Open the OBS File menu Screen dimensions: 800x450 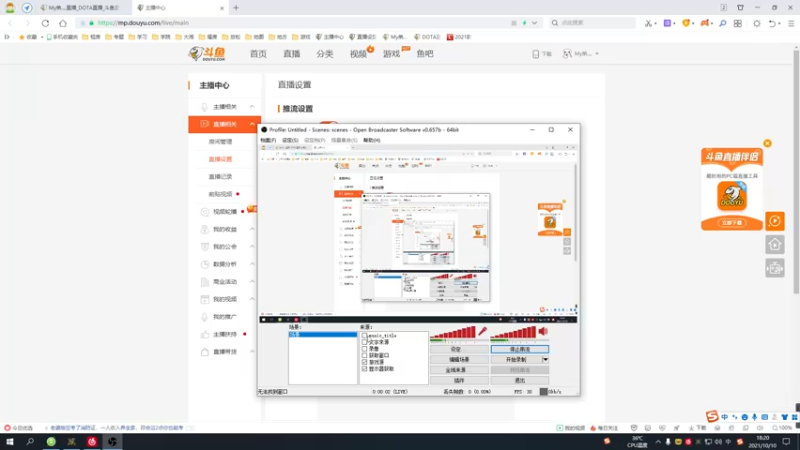[268, 140]
